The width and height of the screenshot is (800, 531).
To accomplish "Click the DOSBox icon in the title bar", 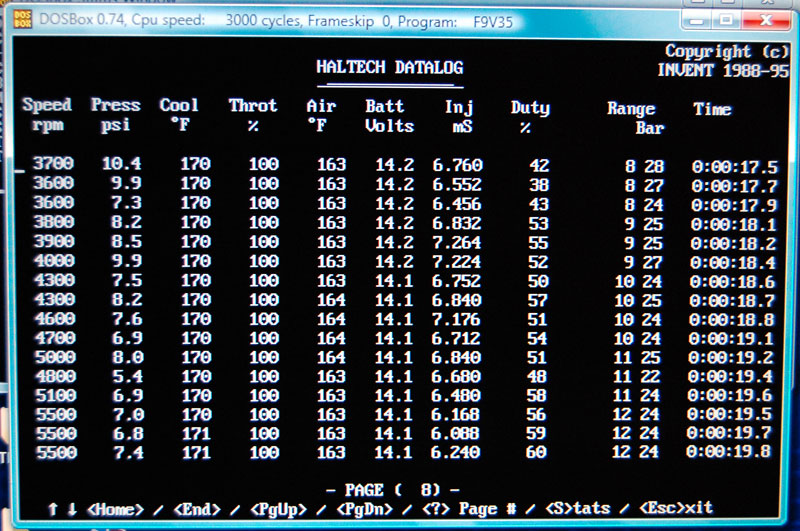I will click(22, 20).
